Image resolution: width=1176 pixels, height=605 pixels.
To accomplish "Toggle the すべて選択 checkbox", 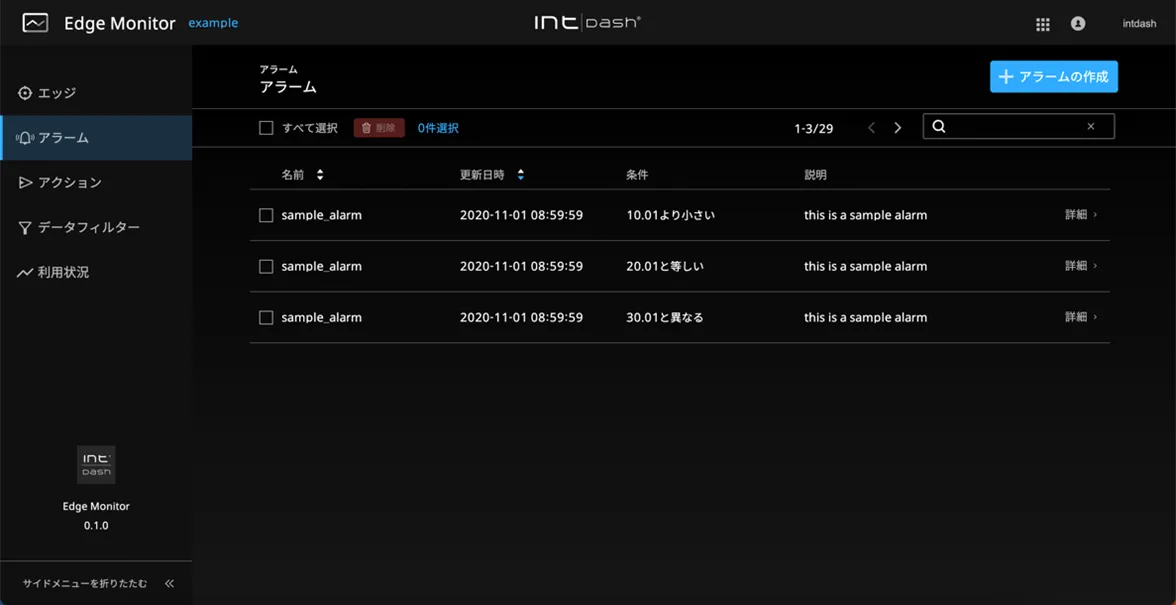I will point(266,128).
